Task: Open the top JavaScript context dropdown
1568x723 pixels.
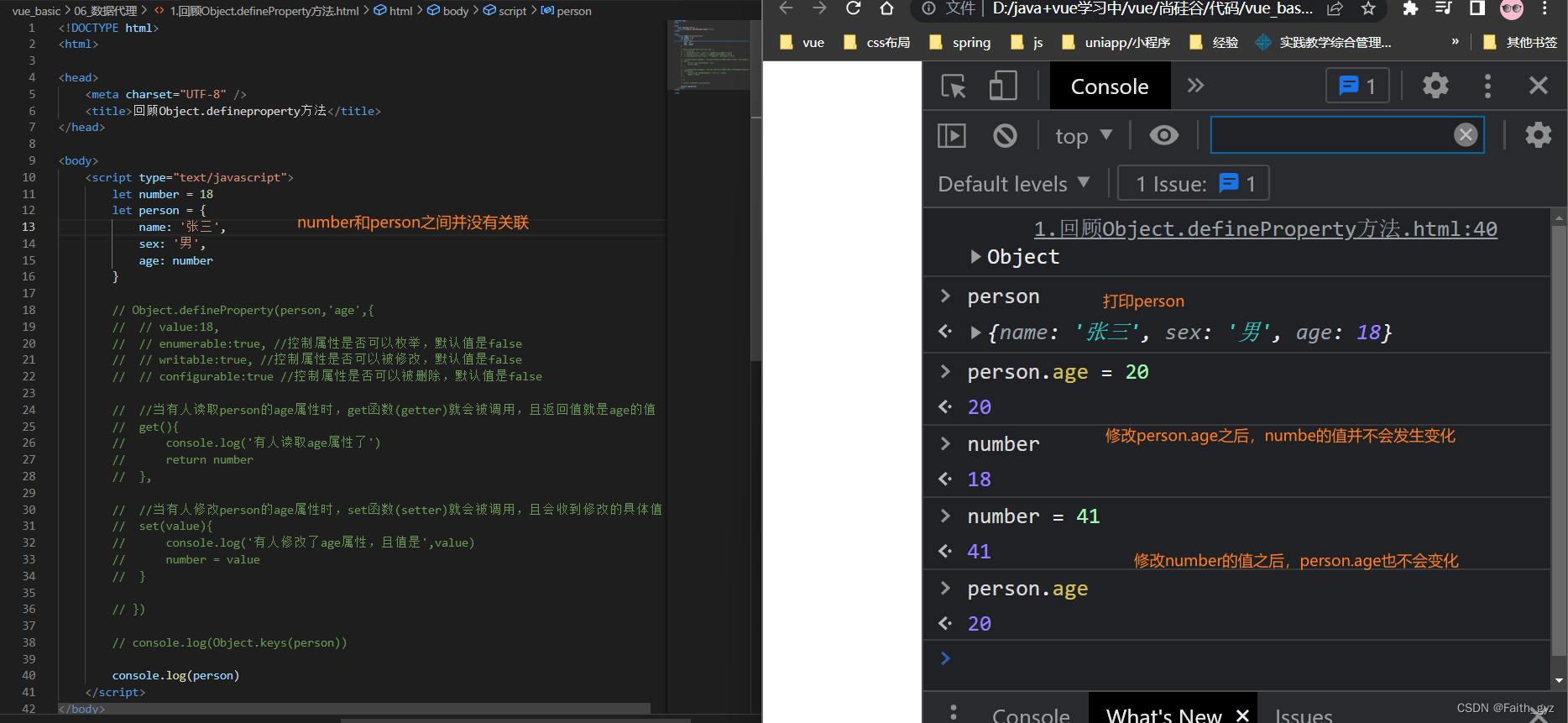Action: pyautogui.click(x=1084, y=135)
